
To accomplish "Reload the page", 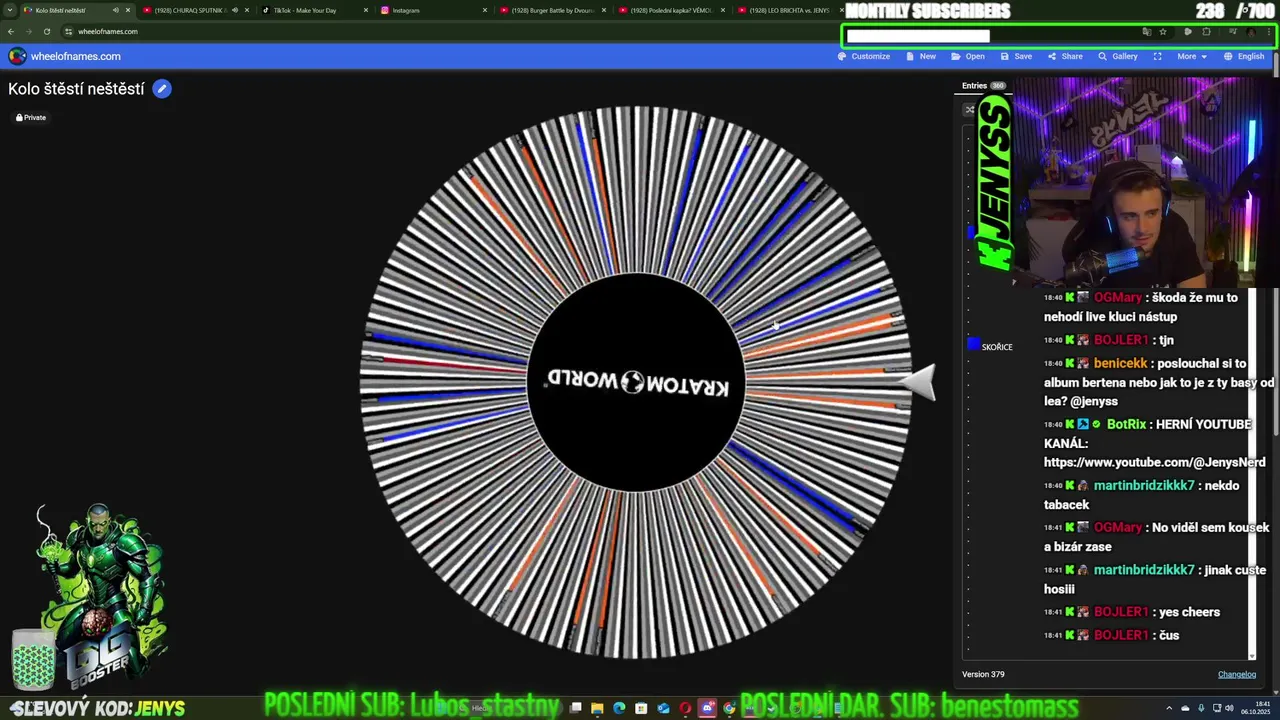I will 46,31.
